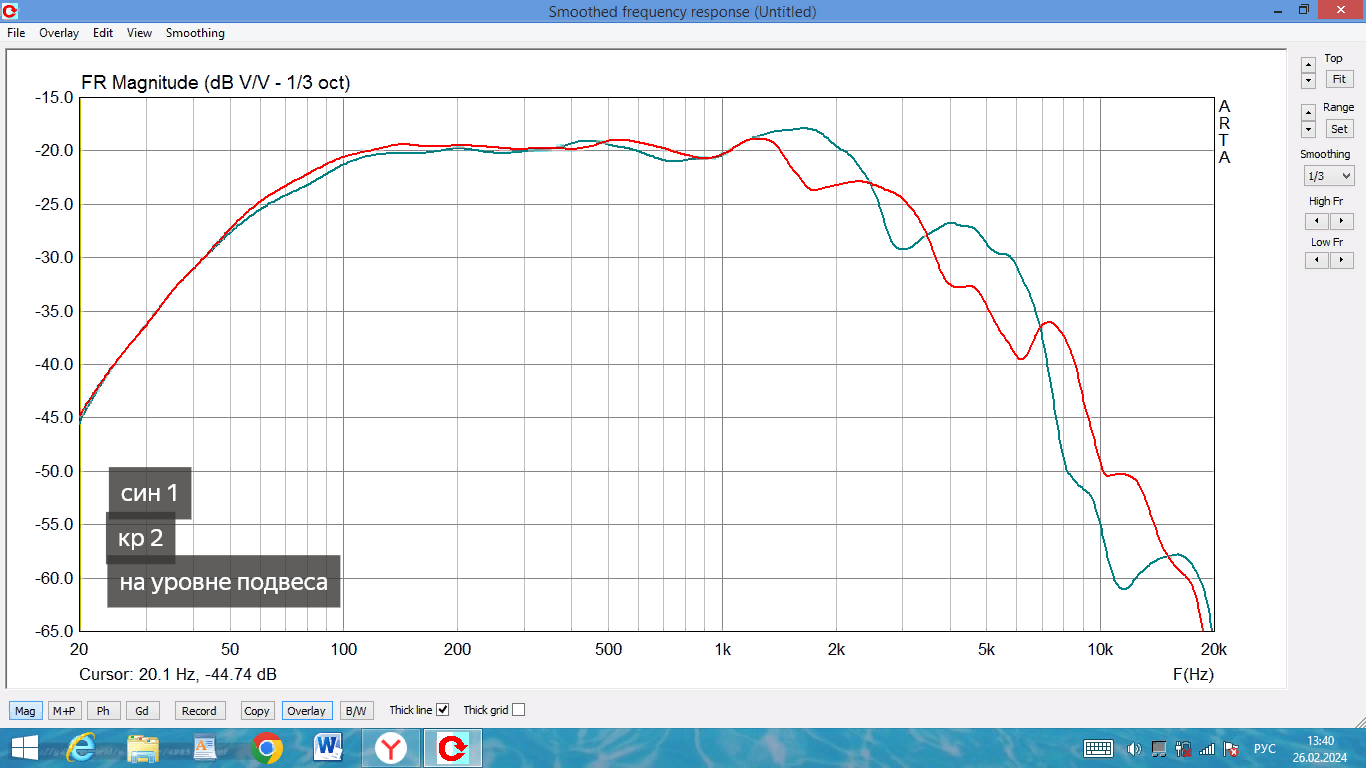Screen dimensions: 1366x768
Task: Expand the Smoothing 1/3 dropdown
Action: click(x=1329, y=176)
